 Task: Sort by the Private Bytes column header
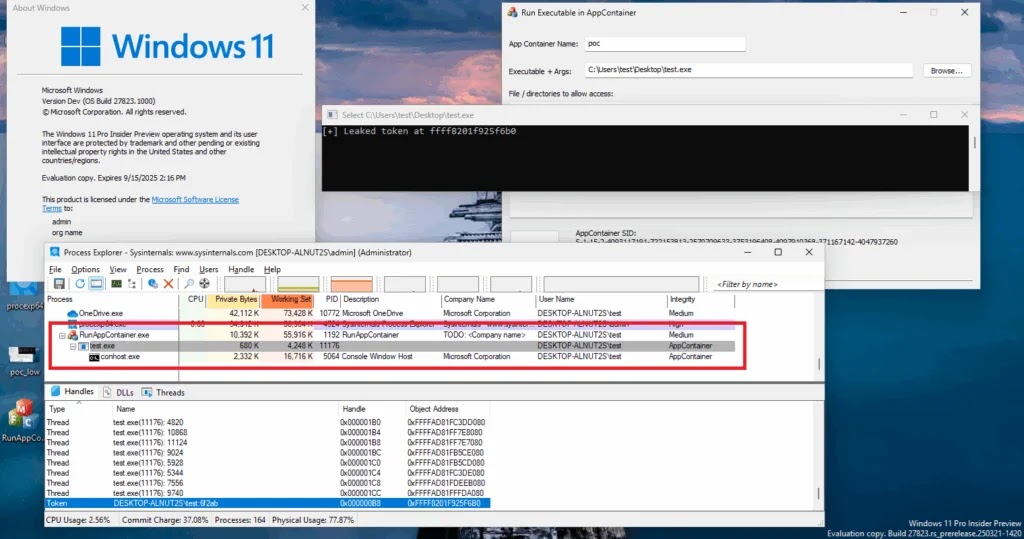[x=232, y=299]
